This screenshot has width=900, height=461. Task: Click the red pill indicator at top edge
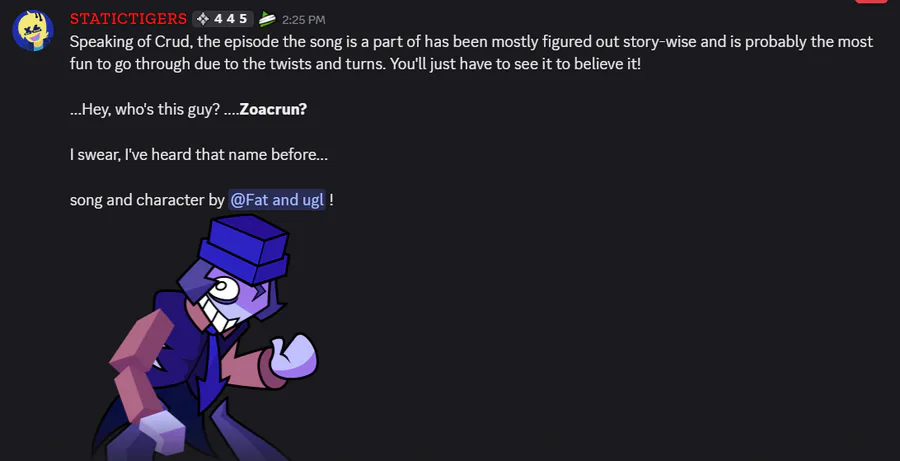point(871,1)
